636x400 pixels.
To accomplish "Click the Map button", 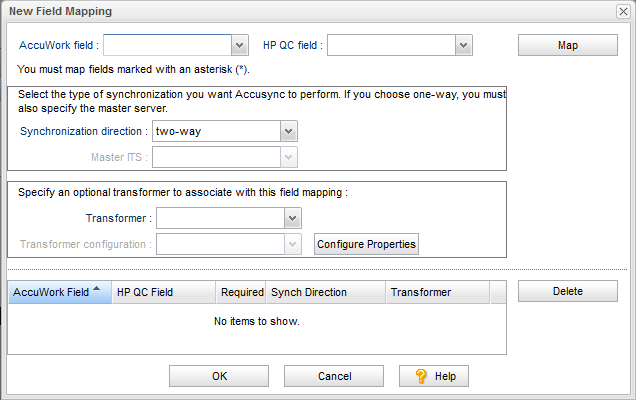I will tap(567, 46).
